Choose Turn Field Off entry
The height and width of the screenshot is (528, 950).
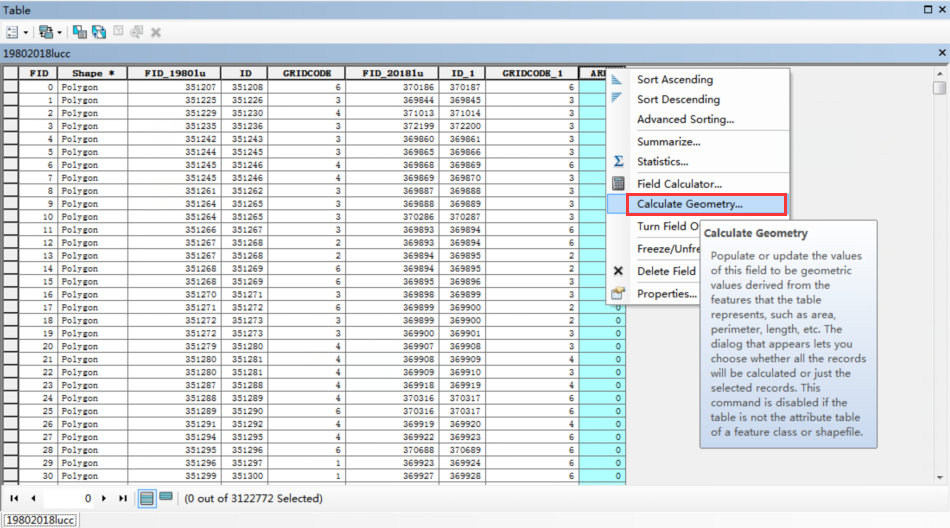click(x=668, y=226)
